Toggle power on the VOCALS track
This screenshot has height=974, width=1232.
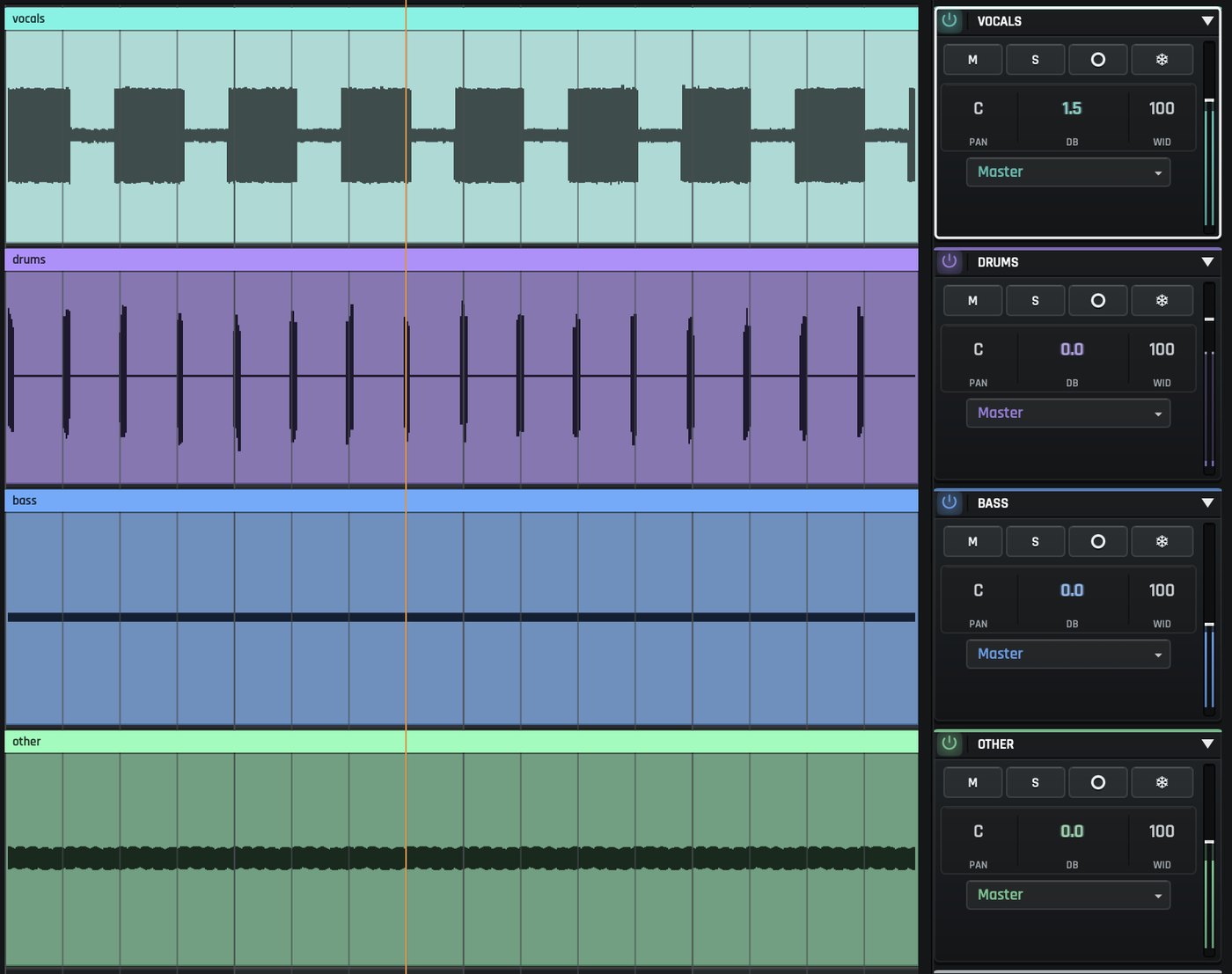(950, 20)
